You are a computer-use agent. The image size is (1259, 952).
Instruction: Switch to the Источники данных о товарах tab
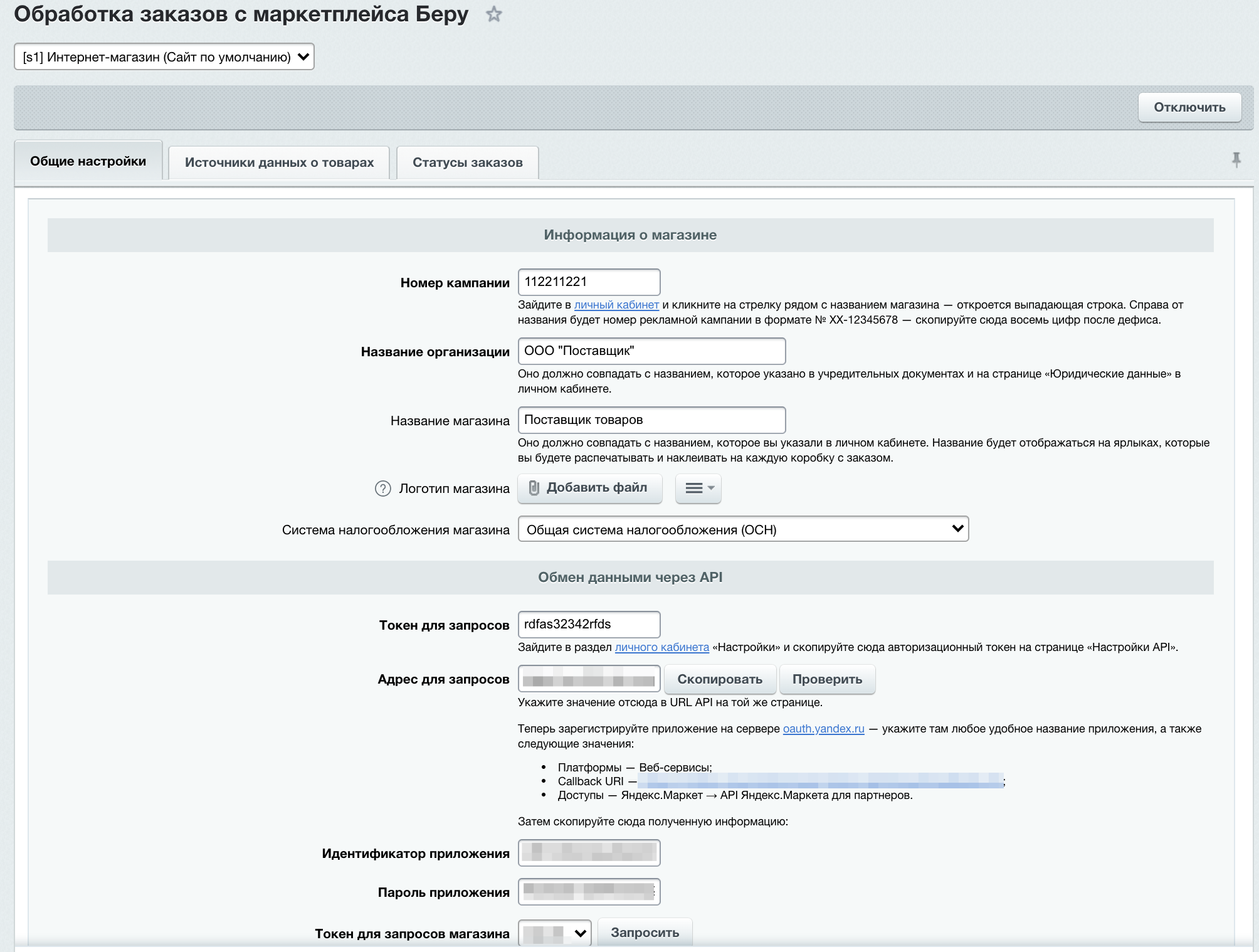pos(279,162)
